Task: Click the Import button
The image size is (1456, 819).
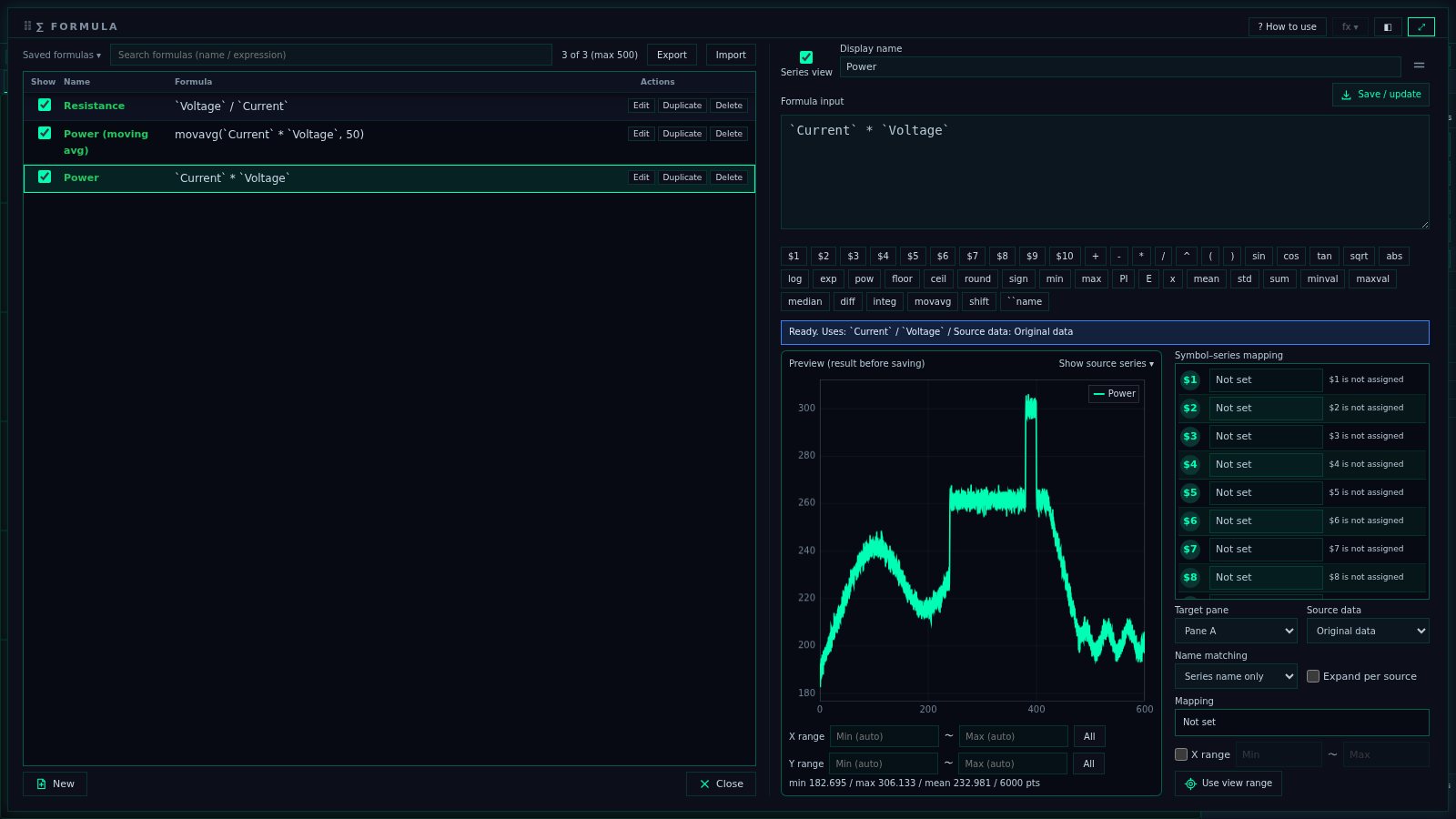Action: [x=731, y=56]
